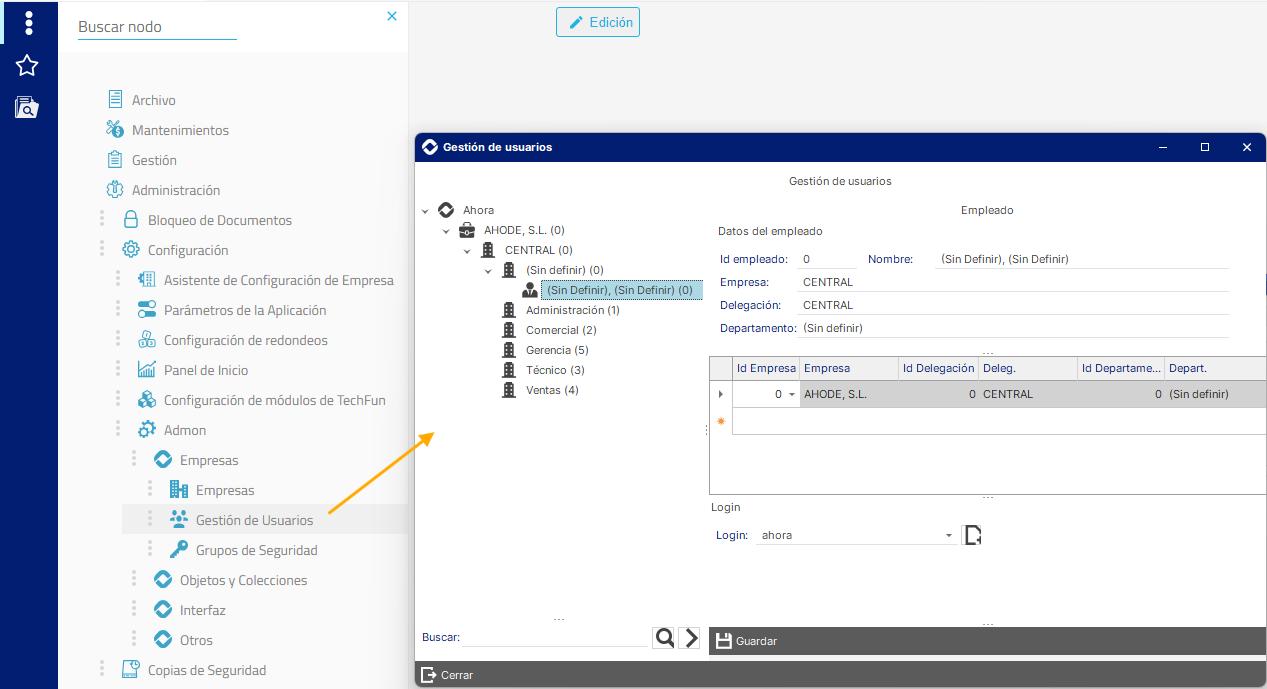The width and height of the screenshot is (1267, 689).
Task: Open Otros node in the tree
Action: point(196,640)
